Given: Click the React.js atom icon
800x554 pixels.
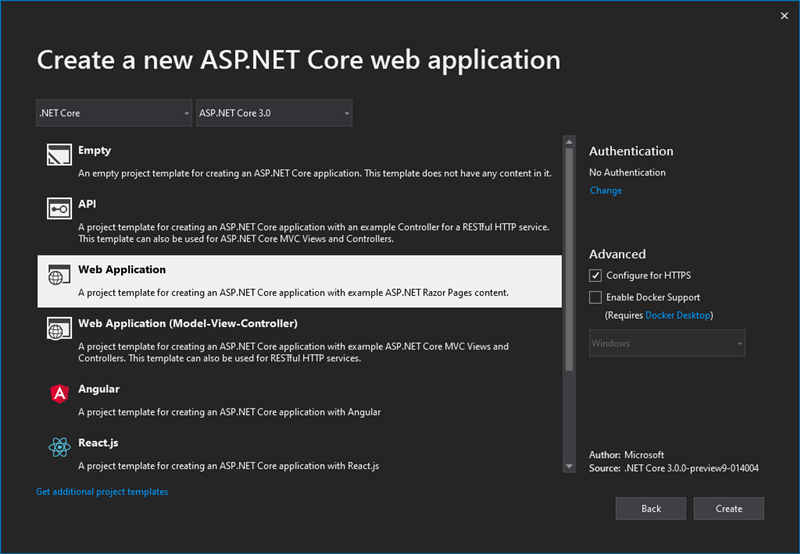Looking at the screenshot, I should [x=59, y=448].
